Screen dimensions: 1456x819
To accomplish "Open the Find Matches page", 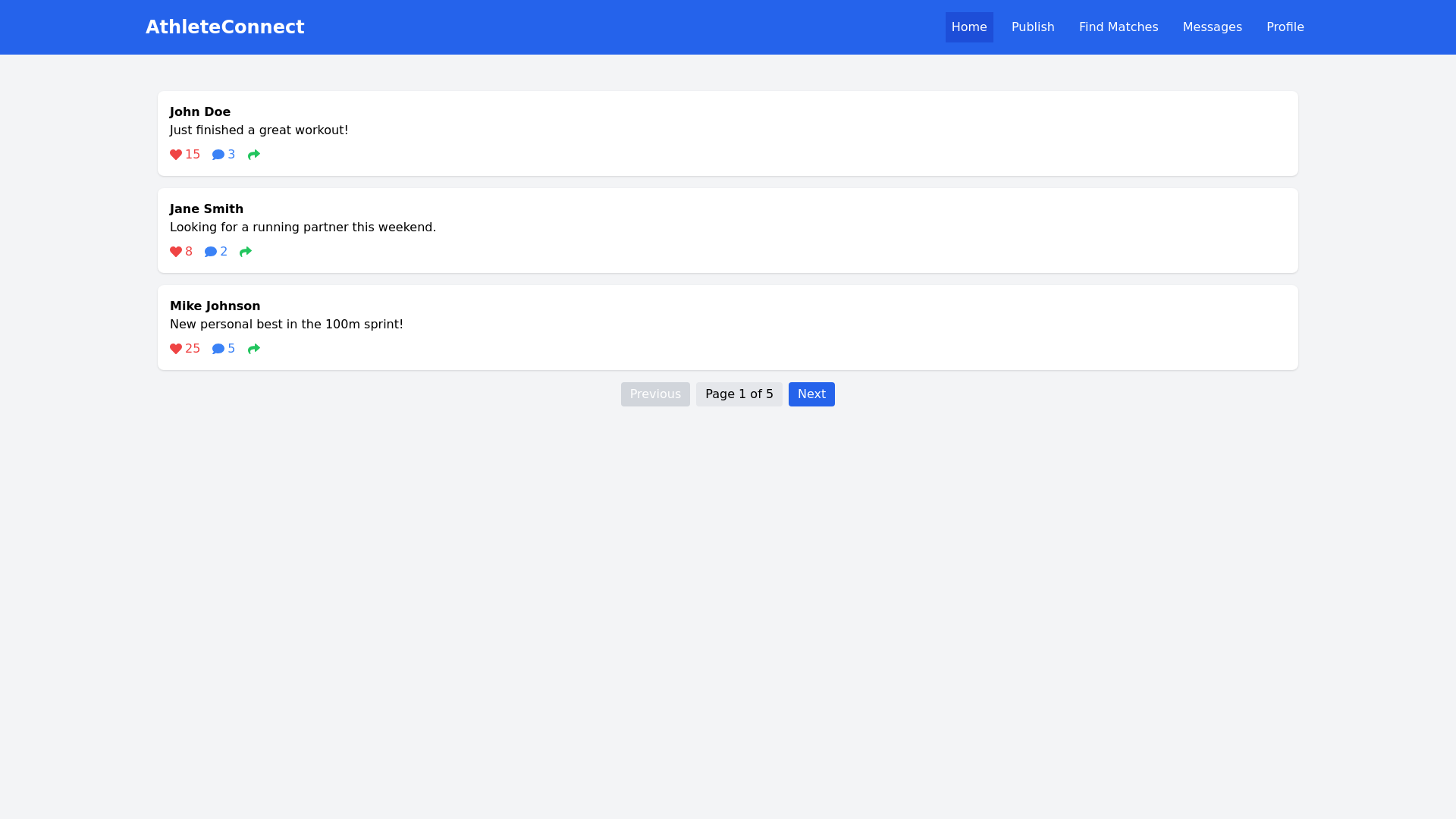I will [1119, 27].
